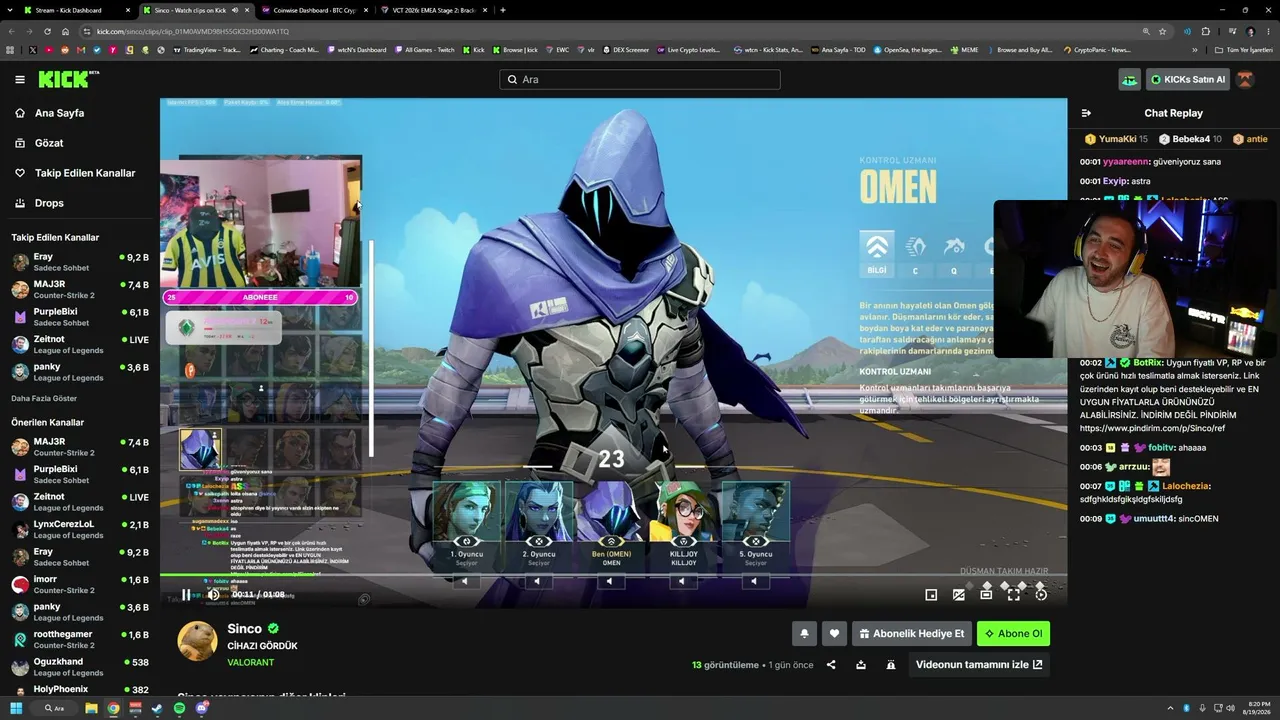The image size is (1280, 720).
Task: Open Tüm Yer İşaretleri folder
Action: [1245, 49]
